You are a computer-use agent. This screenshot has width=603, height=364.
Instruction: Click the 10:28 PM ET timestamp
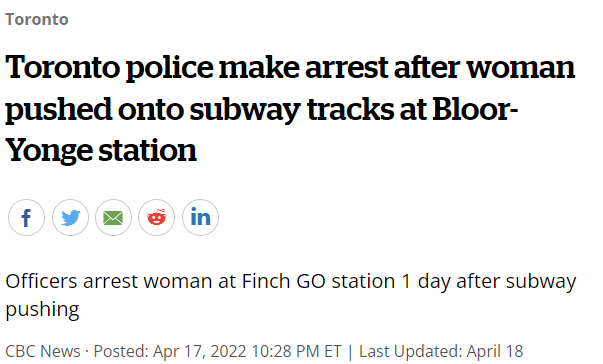tap(297, 351)
